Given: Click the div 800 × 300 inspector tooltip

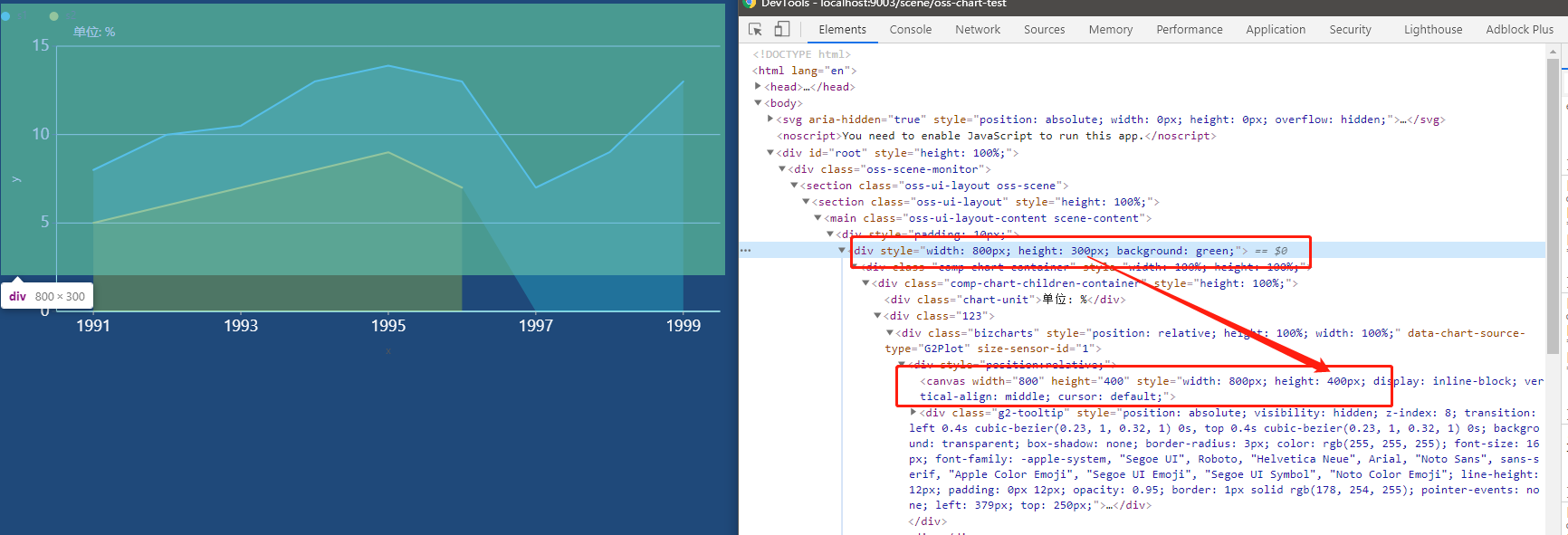Looking at the screenshot, I should (x=47, y=296).
